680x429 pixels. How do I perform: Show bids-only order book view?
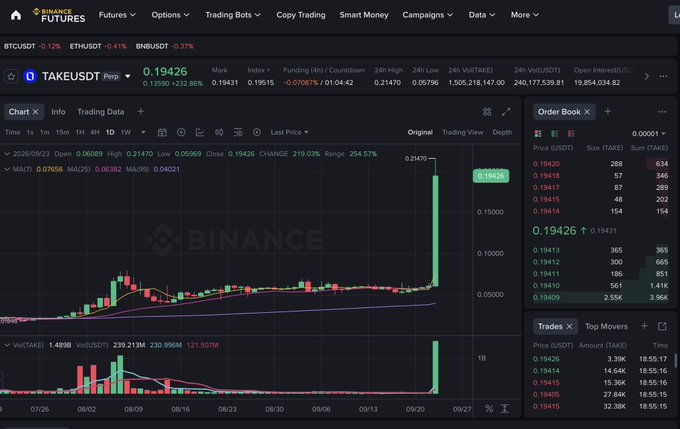[554, 134]
